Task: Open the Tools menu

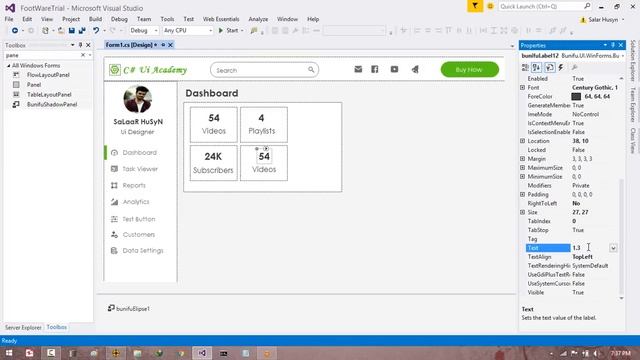Action: (167, 19)
